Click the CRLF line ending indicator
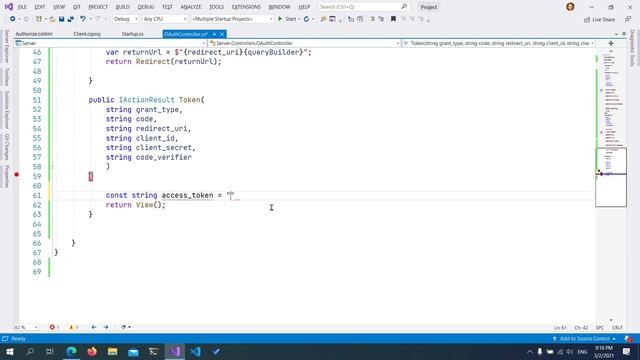 point(617,327)
